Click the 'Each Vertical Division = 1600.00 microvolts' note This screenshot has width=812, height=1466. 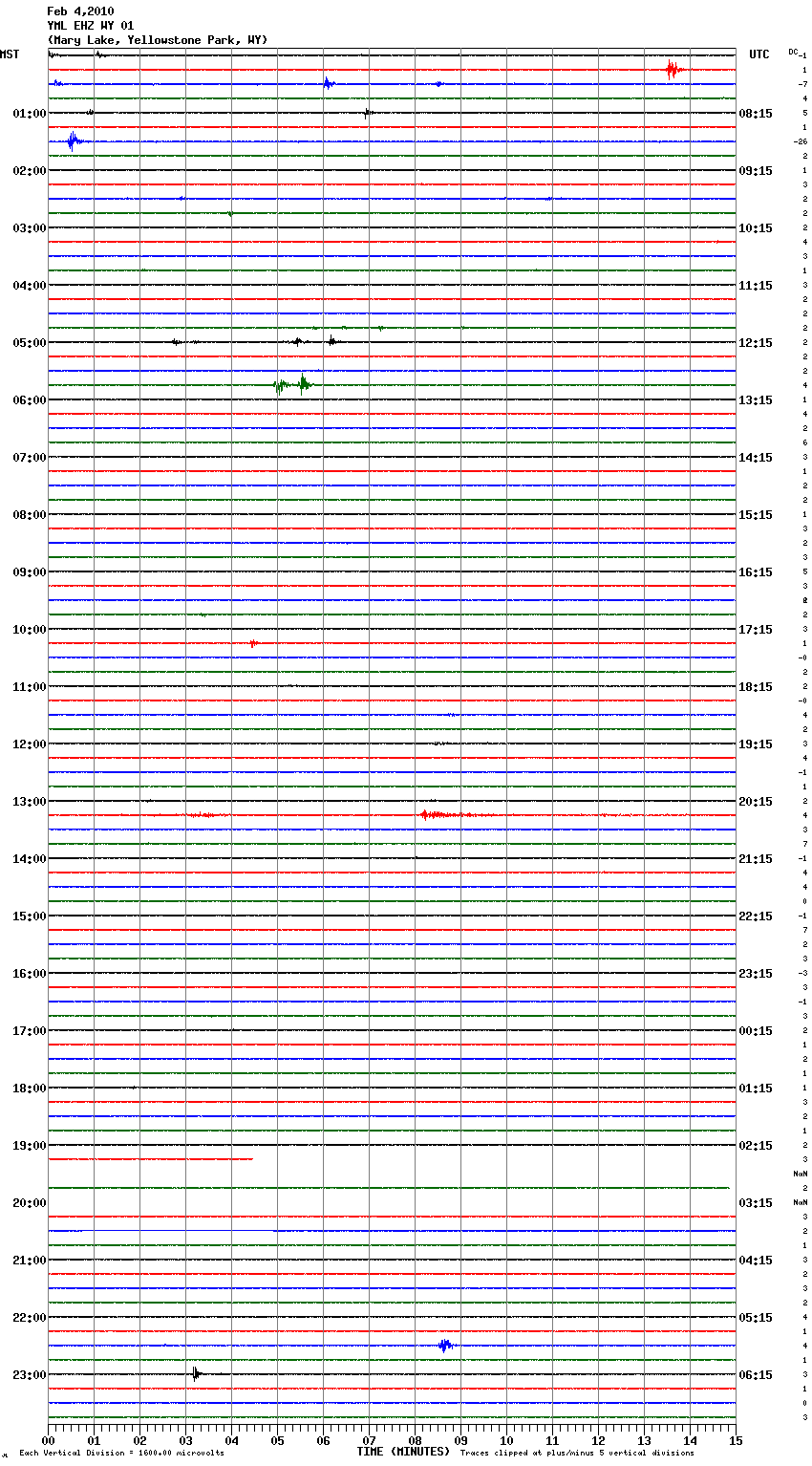coord(121,1454)
